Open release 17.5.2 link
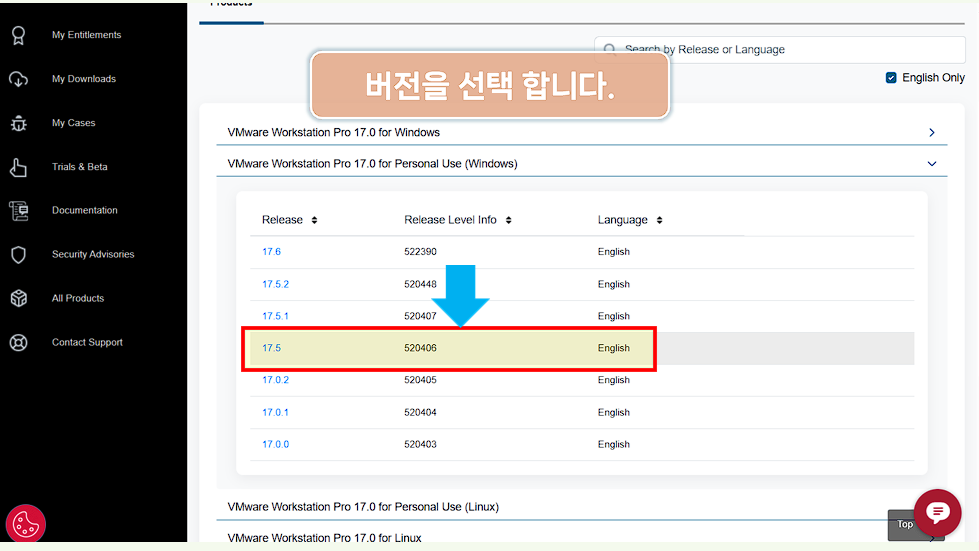The width and height of the screenshot is (979, 551). 275,284
